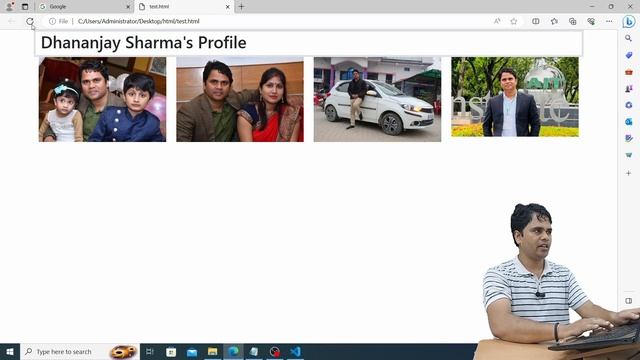The image size is (640, 360).
Task: Open the photo of man at institute sign
Action: pos(515,97)
